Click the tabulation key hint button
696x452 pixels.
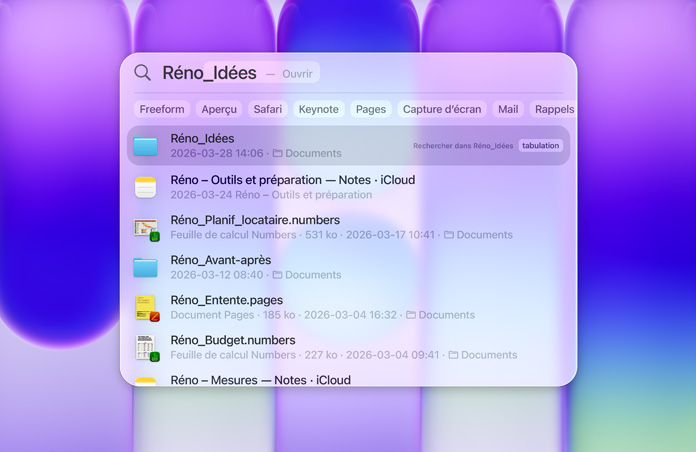540,146
